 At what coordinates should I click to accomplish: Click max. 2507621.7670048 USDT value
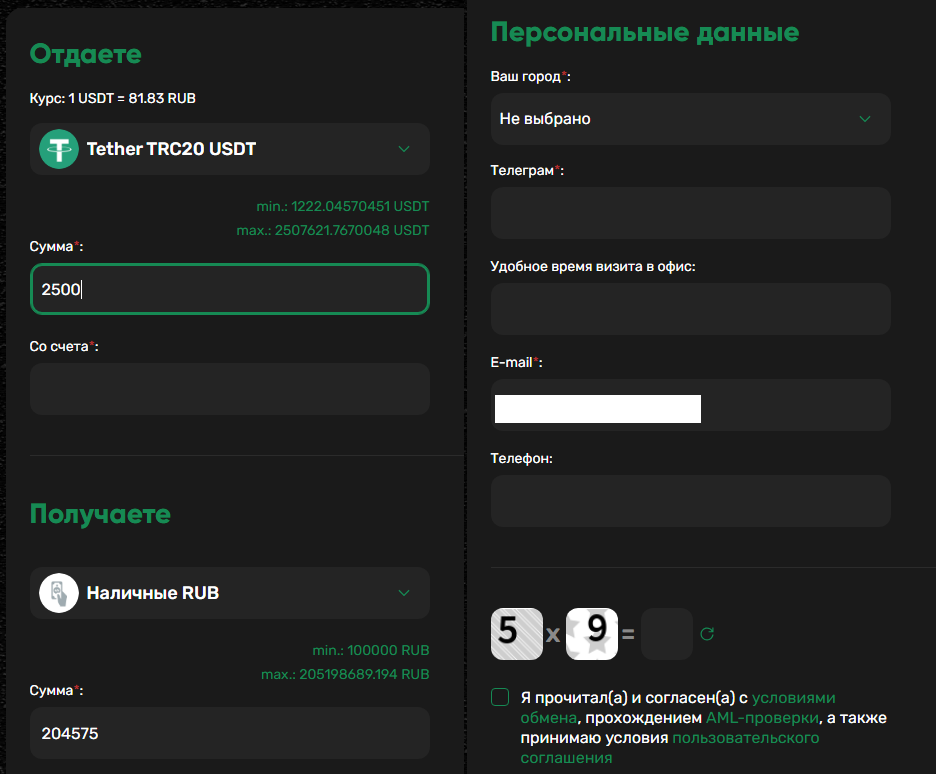click(333, 230)
